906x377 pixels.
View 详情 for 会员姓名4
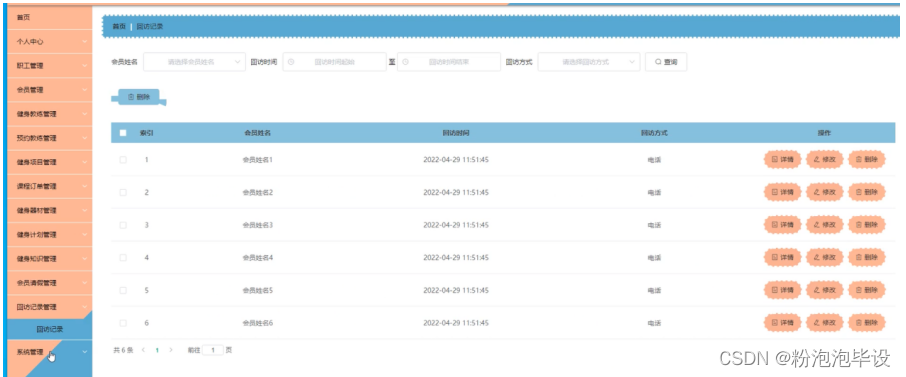coord(782,257)
